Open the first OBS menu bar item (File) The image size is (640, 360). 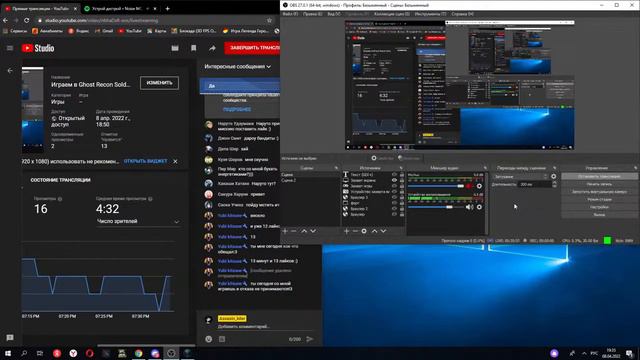290,14
